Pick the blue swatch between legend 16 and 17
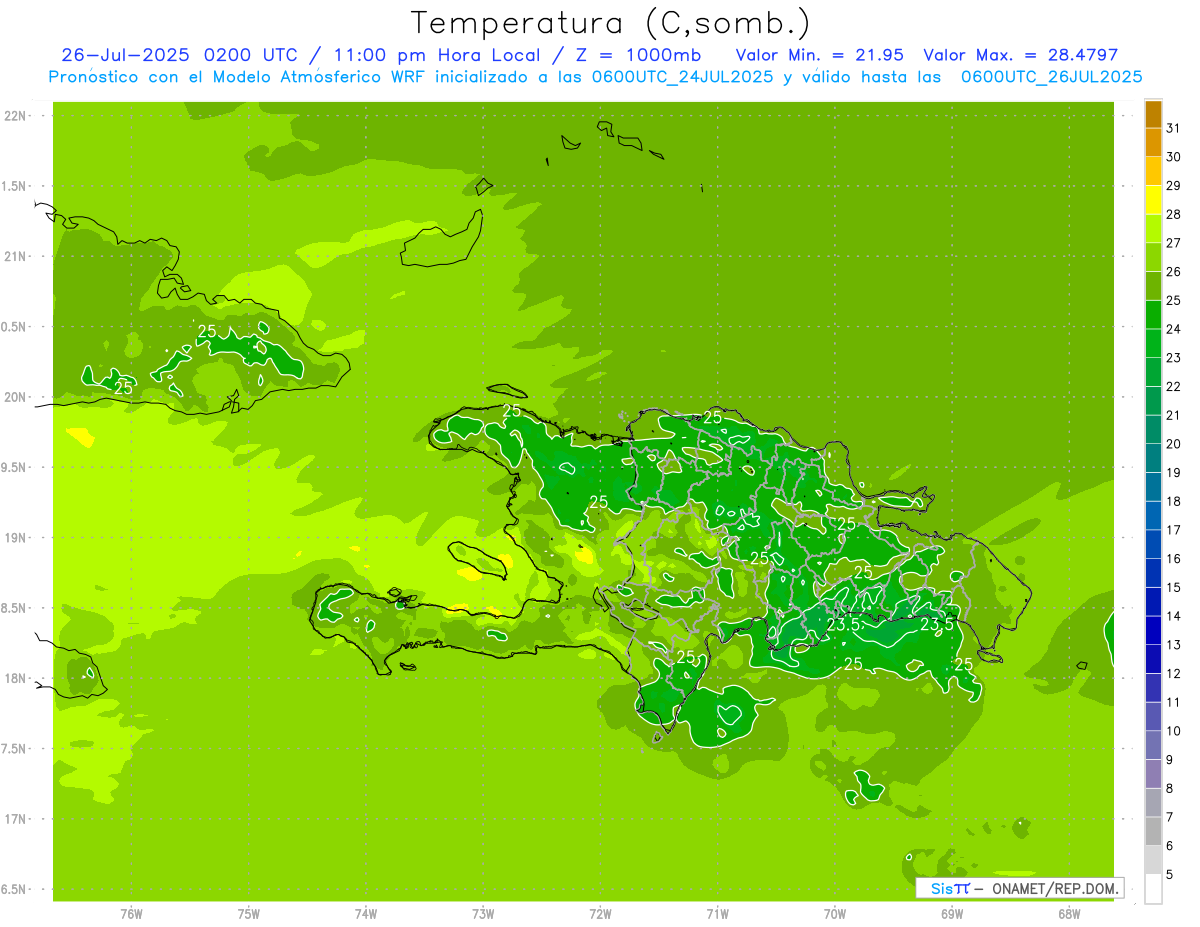Screen dimensions: 1200x927 click(x=1153, y=545)
